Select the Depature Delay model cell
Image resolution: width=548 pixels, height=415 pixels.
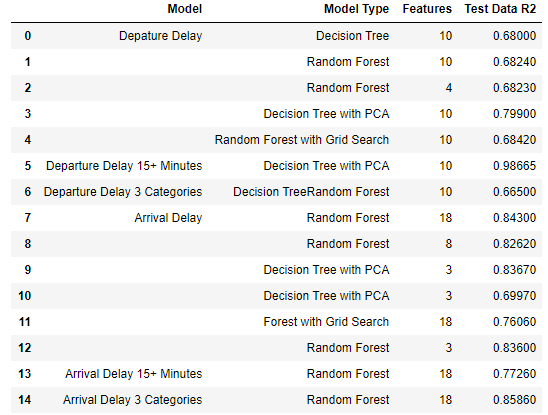[160, 36]
